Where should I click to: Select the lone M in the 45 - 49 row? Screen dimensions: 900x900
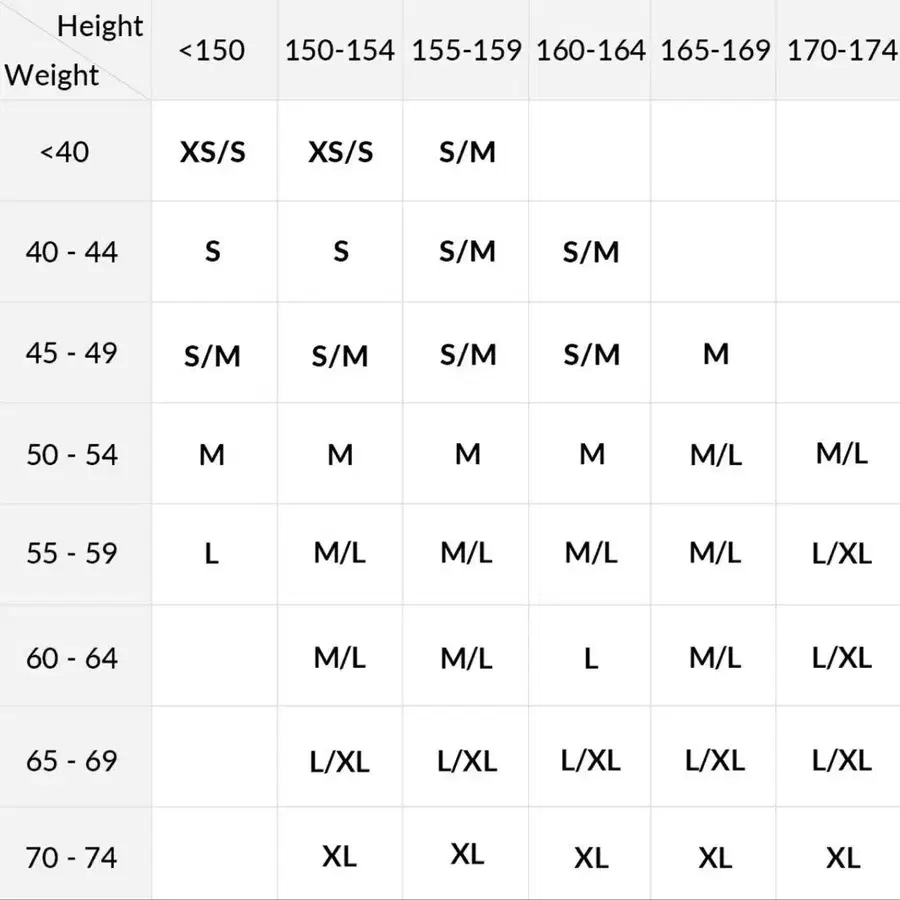coord(716,353)
